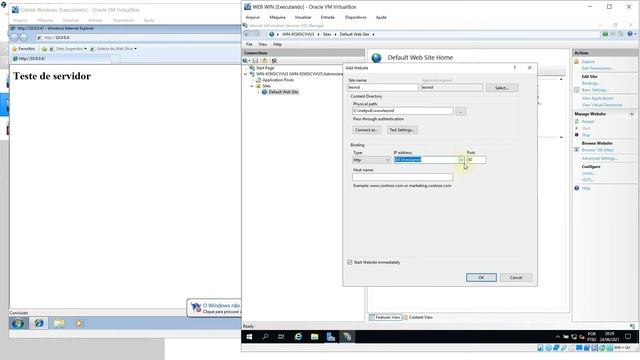640x360 pixels.
Task: Click Windows 7 Start orb in client VM
Action: 18,323
